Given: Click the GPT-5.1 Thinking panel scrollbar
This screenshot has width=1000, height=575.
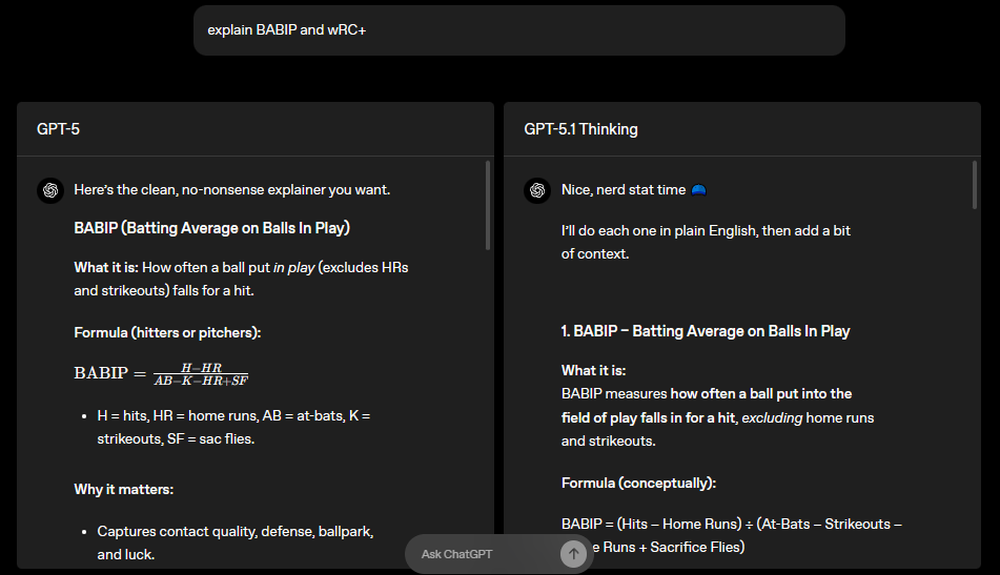Looking at the screenshot, I should coord(974,185).
